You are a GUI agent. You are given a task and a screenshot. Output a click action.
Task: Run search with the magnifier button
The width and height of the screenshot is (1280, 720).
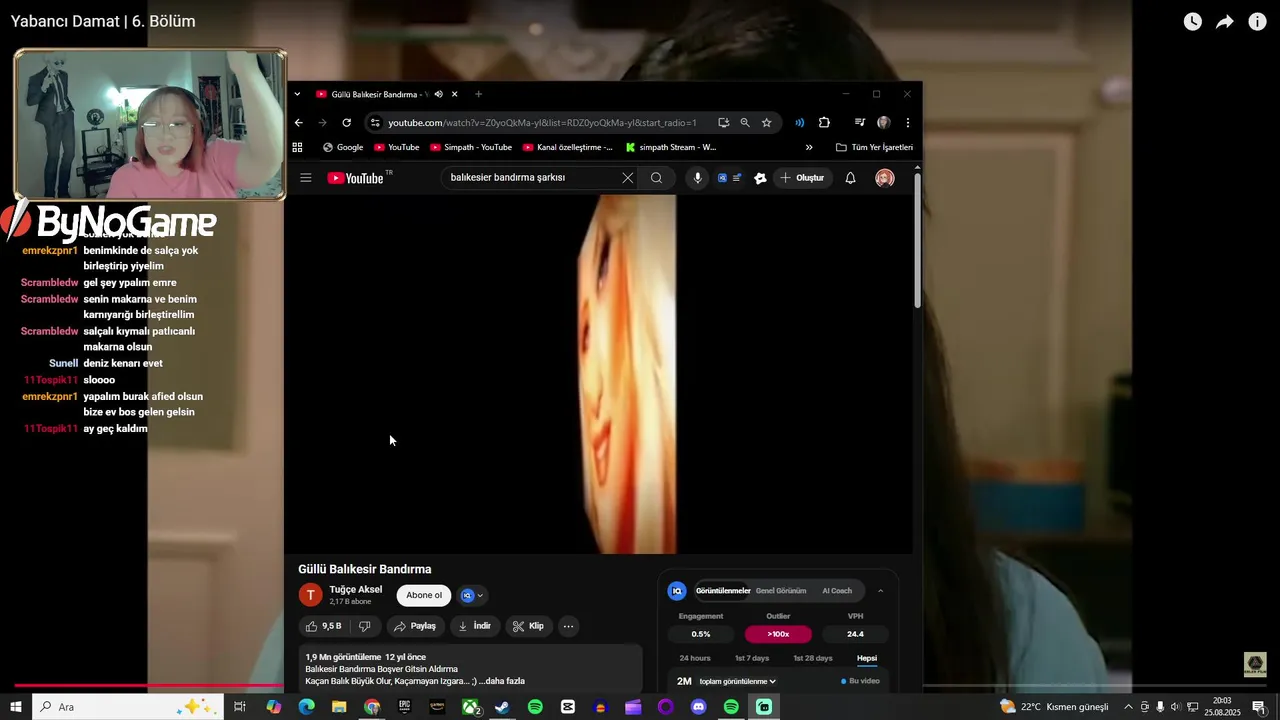(x=656, y=178)
